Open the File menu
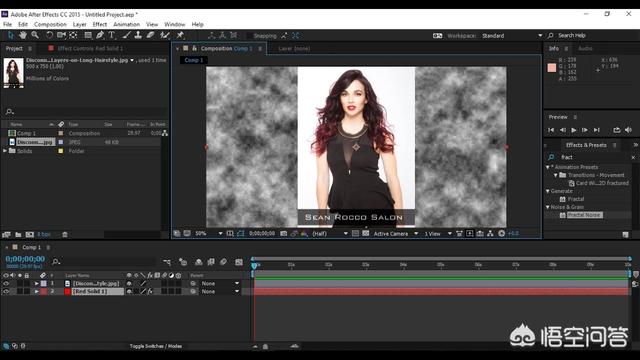 [7, 24]
